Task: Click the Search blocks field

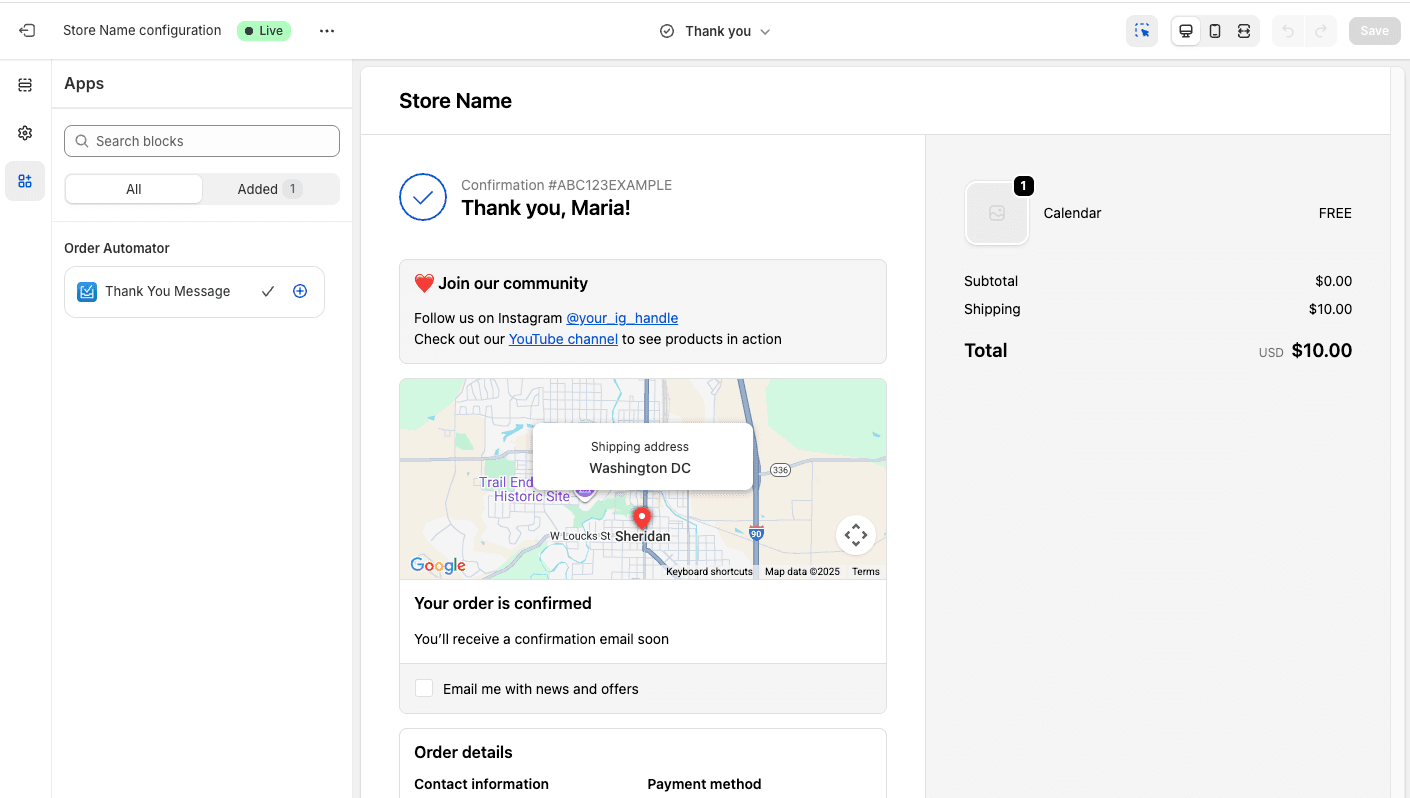Action: pos(202,141)
